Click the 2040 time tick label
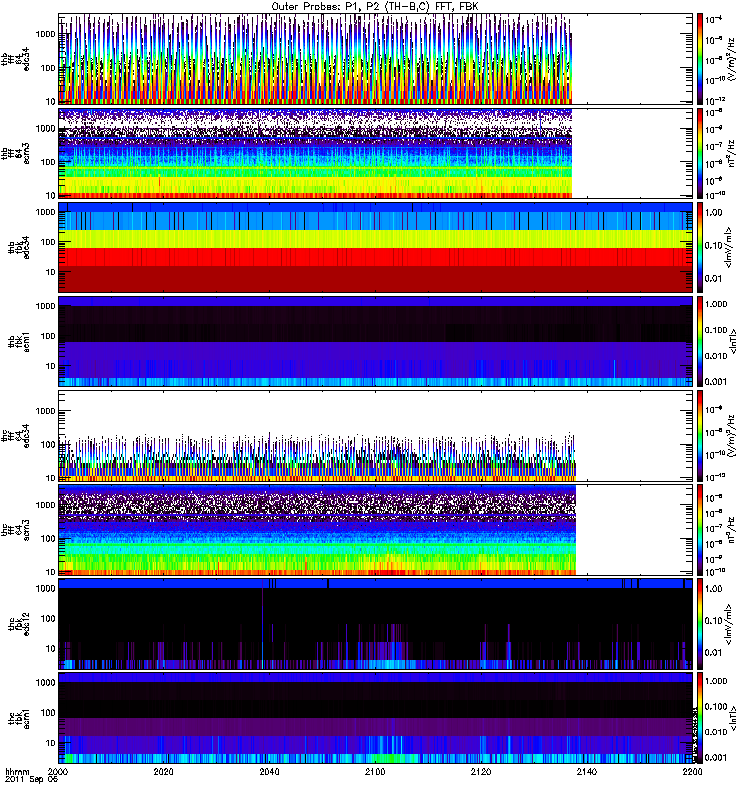Image resolution: width=750 pixels, height=800 pixels. coord(270,772)
